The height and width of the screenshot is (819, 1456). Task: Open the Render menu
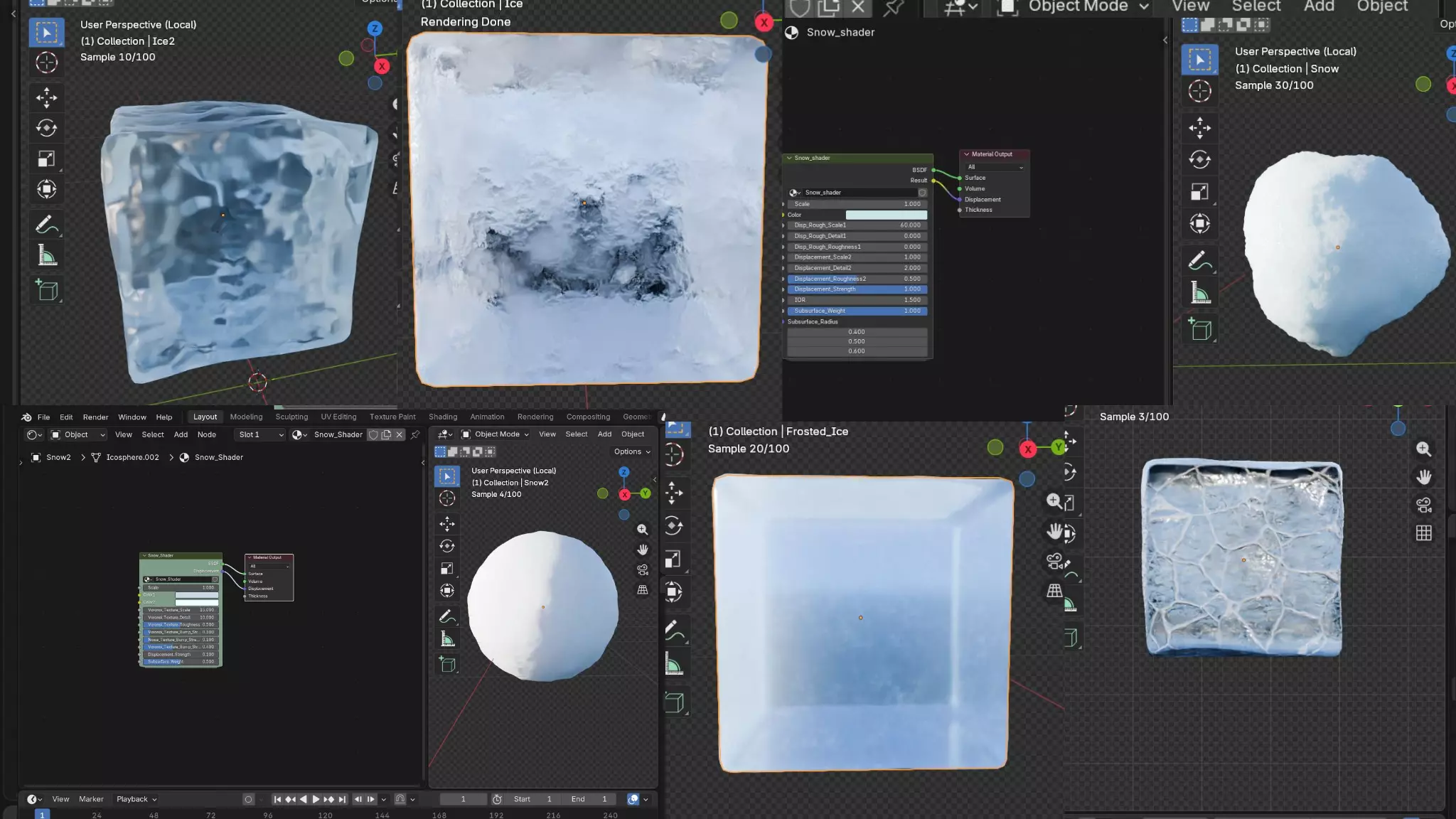(x=95, y=417)
